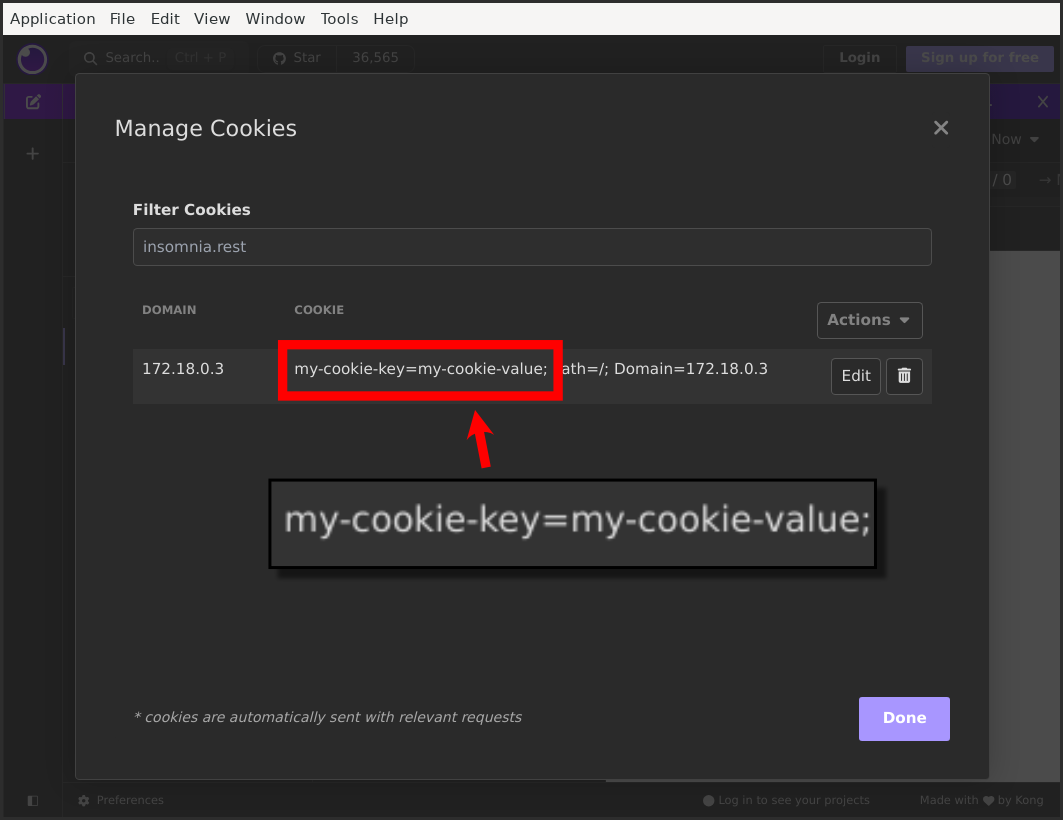Click the Made with heart by Kong text
1063x820 pixels.
(x=981, y=800)
